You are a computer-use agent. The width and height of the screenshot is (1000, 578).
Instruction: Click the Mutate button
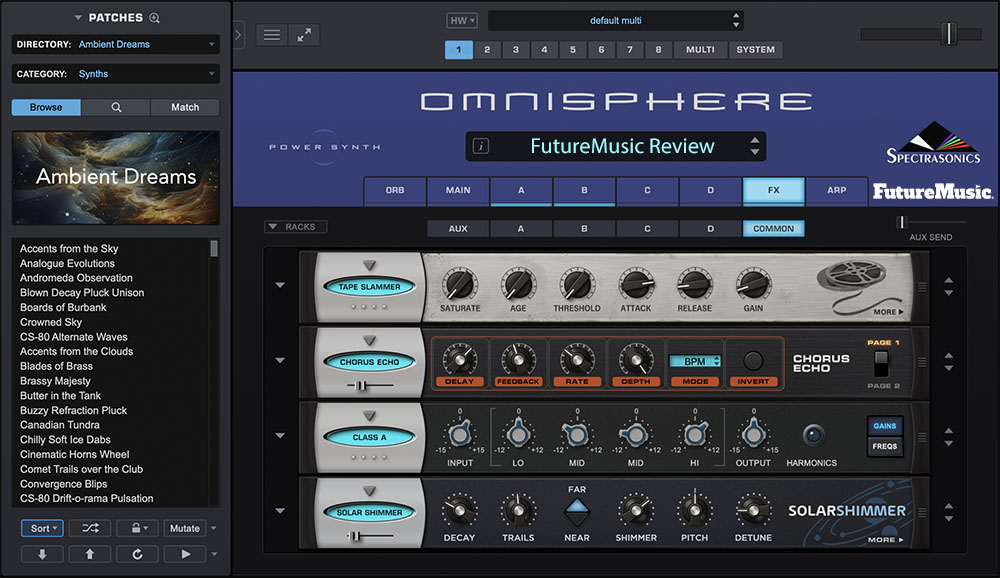point(184,528)
